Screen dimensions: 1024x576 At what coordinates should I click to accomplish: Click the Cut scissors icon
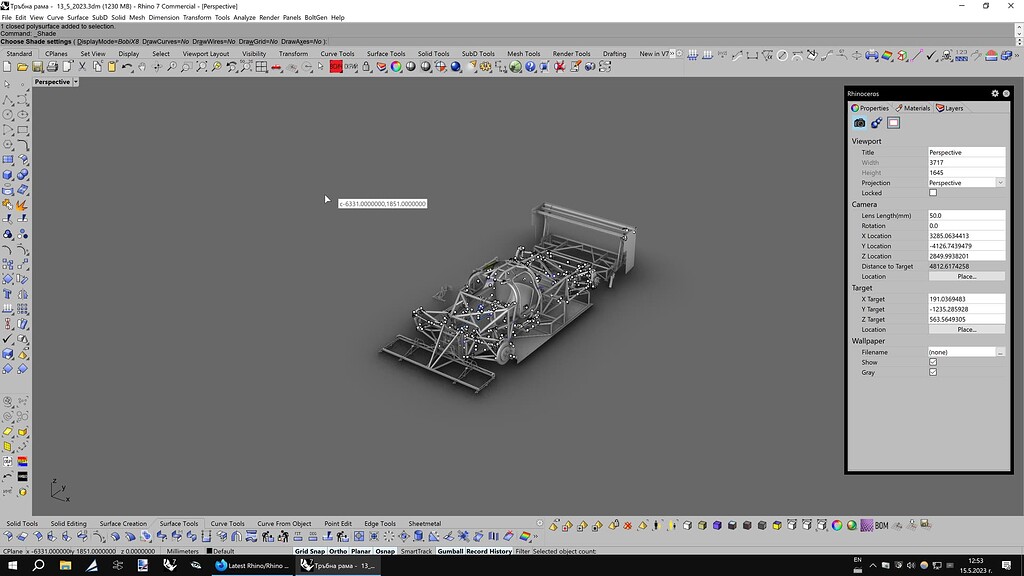coord(82,67)
